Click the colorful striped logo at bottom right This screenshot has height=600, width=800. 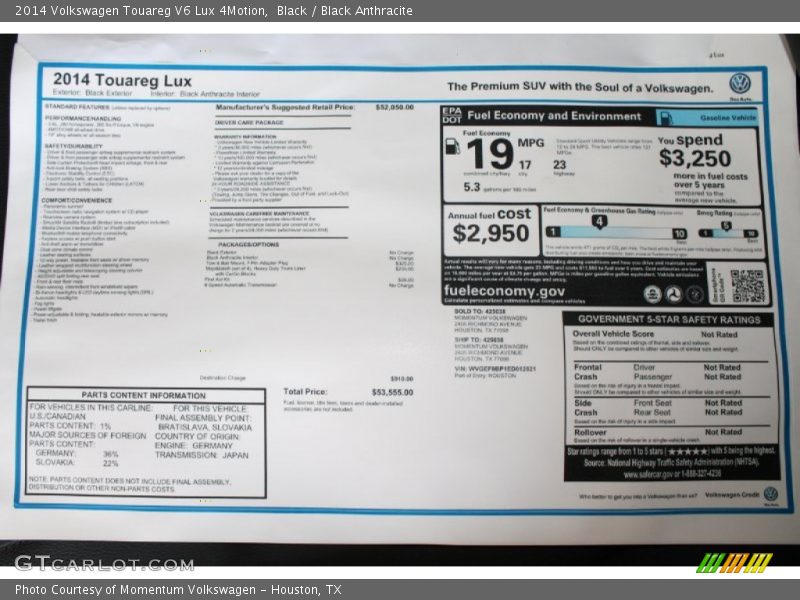(x=734, y=563)
